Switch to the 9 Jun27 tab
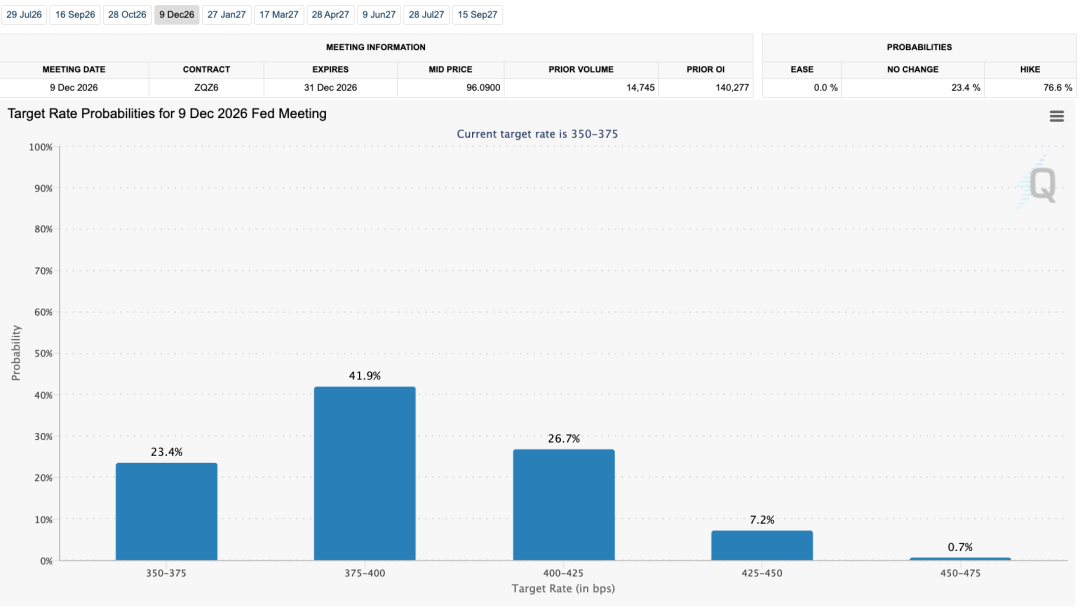This screenshot has width=1080, height=612. [x=379, y=14]
